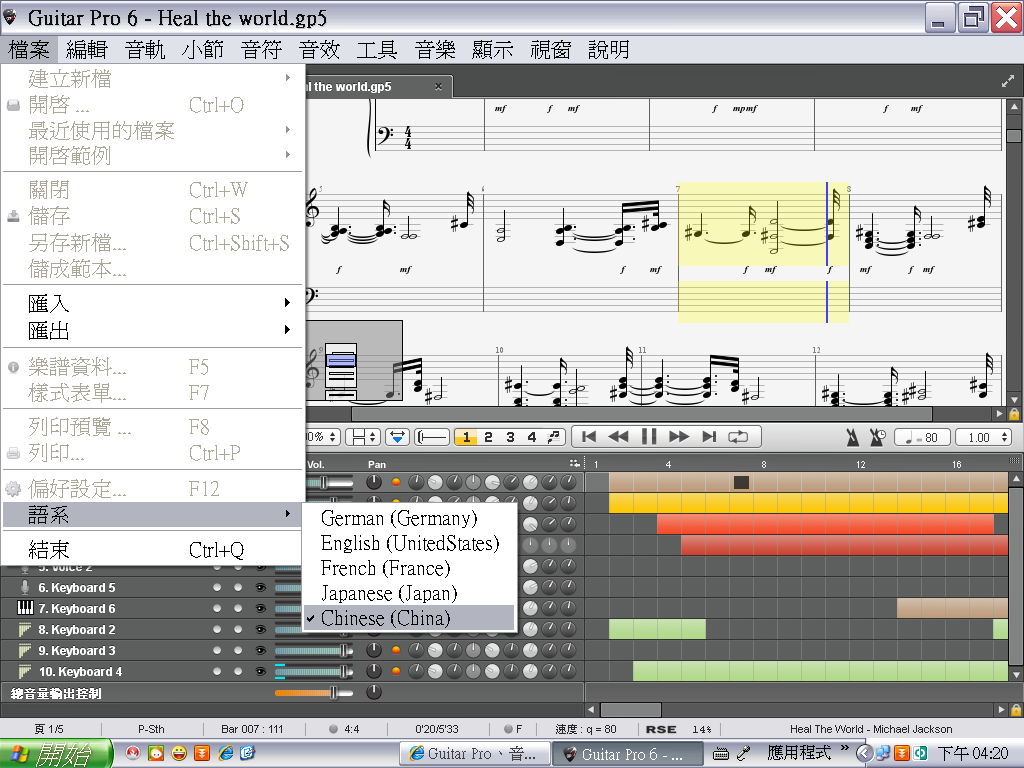The width and height of the screenshot is (1024, 768).
Task: Click the 10. Keyboard 4 instrument icon
Action: tap(25, 671)
